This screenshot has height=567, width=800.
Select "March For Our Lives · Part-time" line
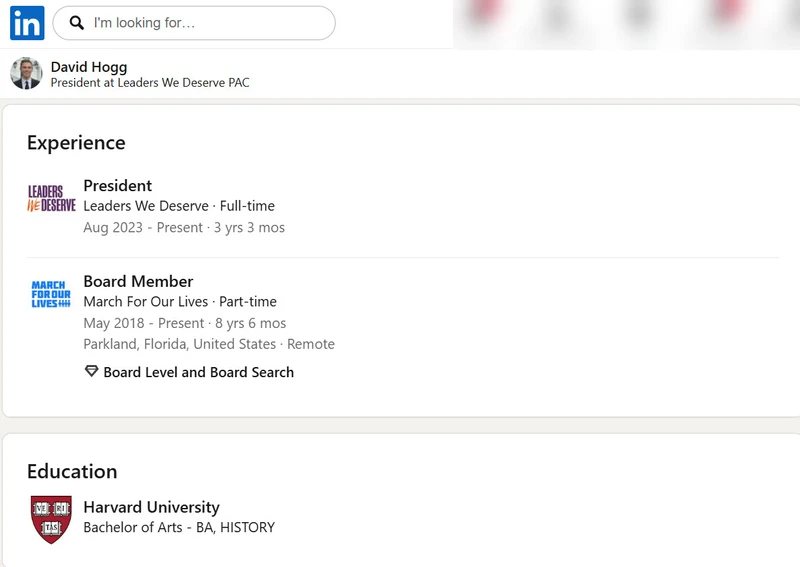click(180, 302)
